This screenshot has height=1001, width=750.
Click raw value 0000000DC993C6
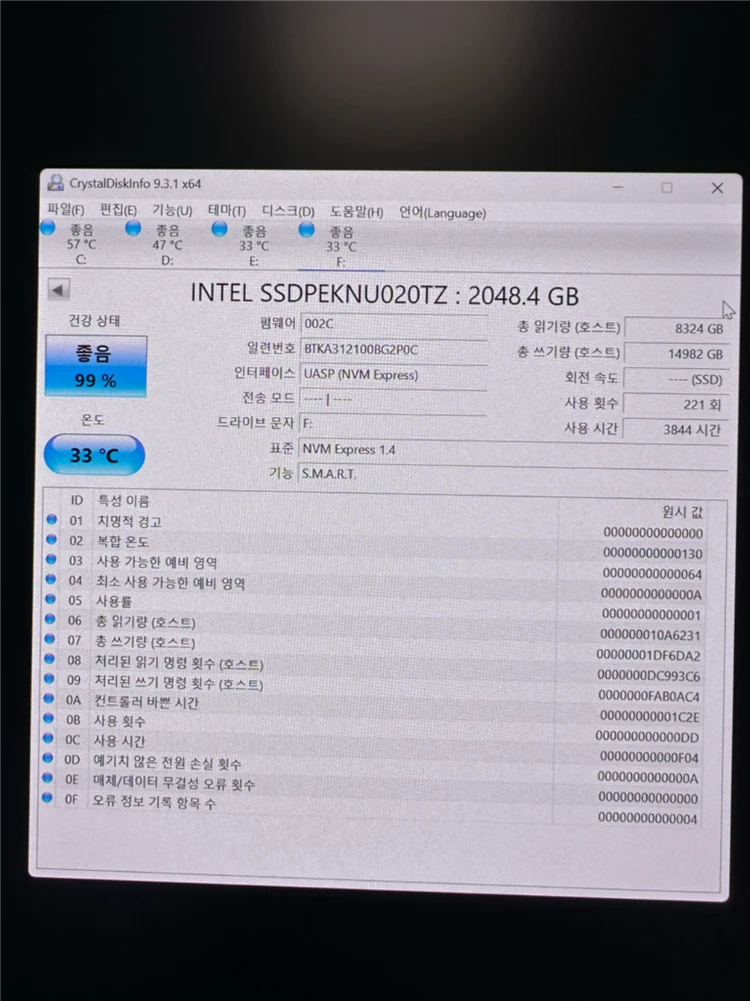pos(649,675)
